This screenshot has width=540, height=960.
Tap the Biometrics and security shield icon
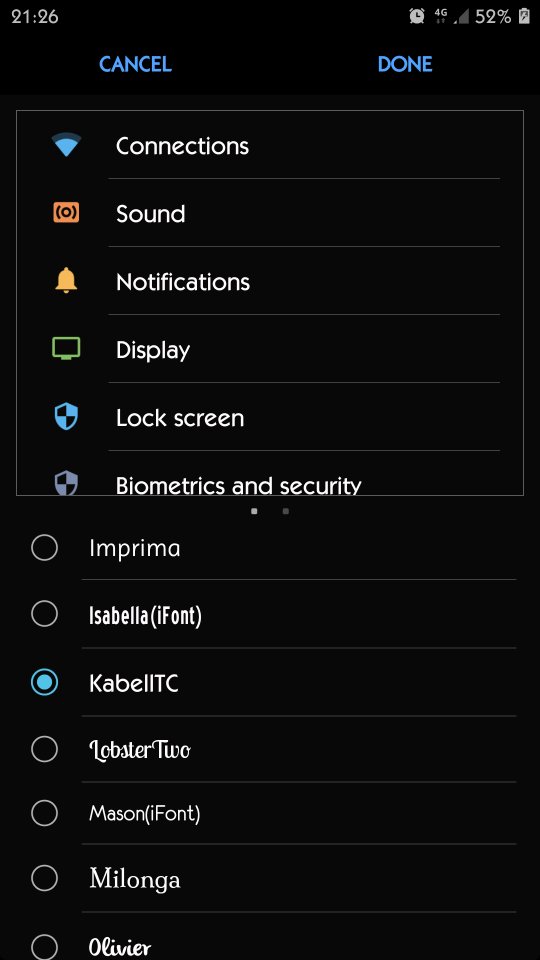click(x=66, y=482)
